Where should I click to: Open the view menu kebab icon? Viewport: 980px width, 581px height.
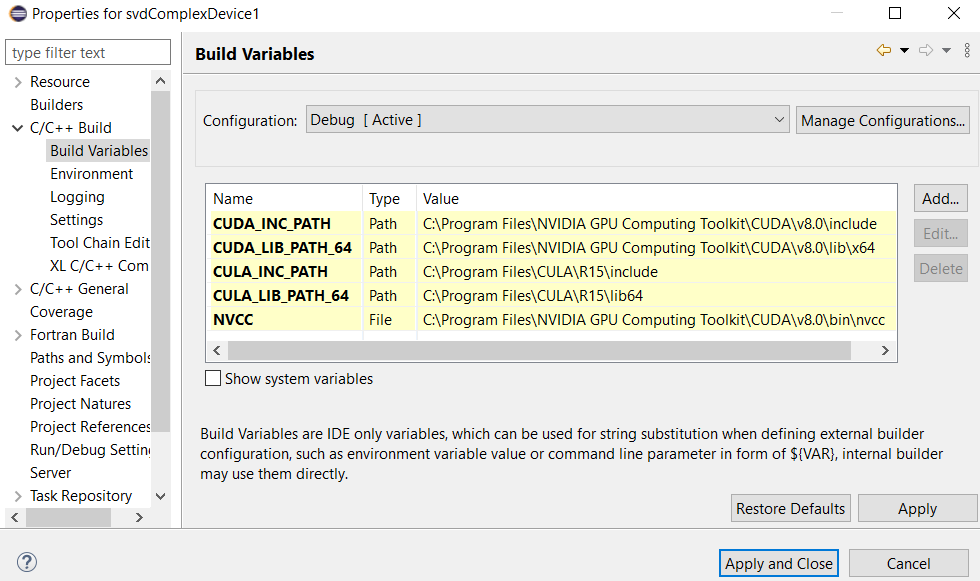tap(966, 51)
